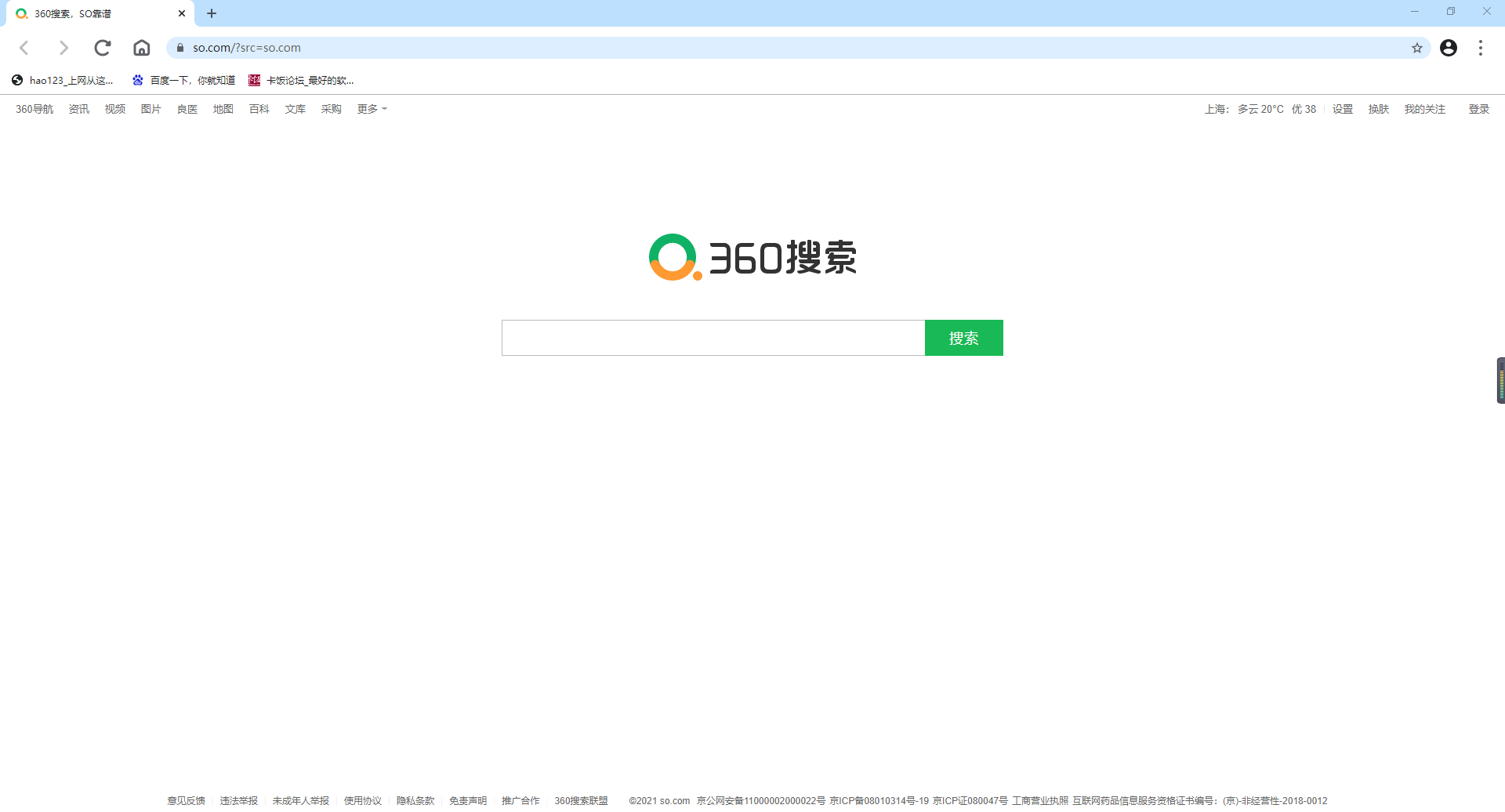Image resolution: width=1505 pixels, height=812 pixels.
Task: Open 使用协议 footer link
Action: click(363, 800)
